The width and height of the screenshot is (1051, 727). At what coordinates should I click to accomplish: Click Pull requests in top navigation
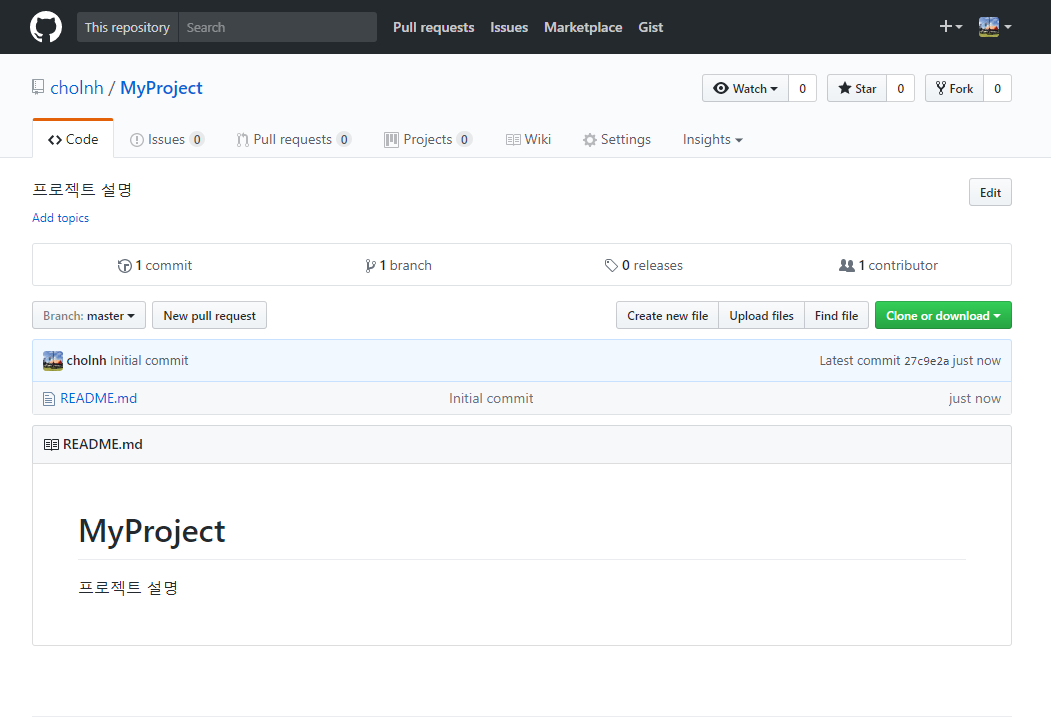click(x=434, y=27)
